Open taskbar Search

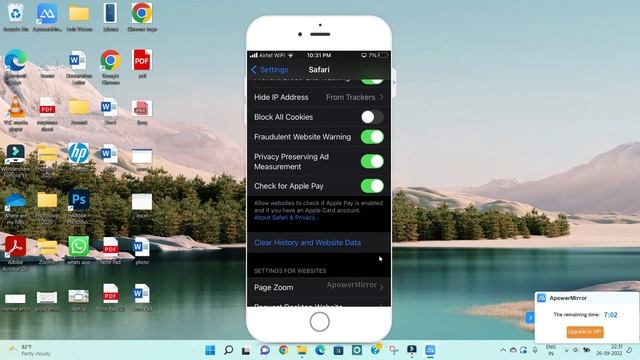point(229,350)
